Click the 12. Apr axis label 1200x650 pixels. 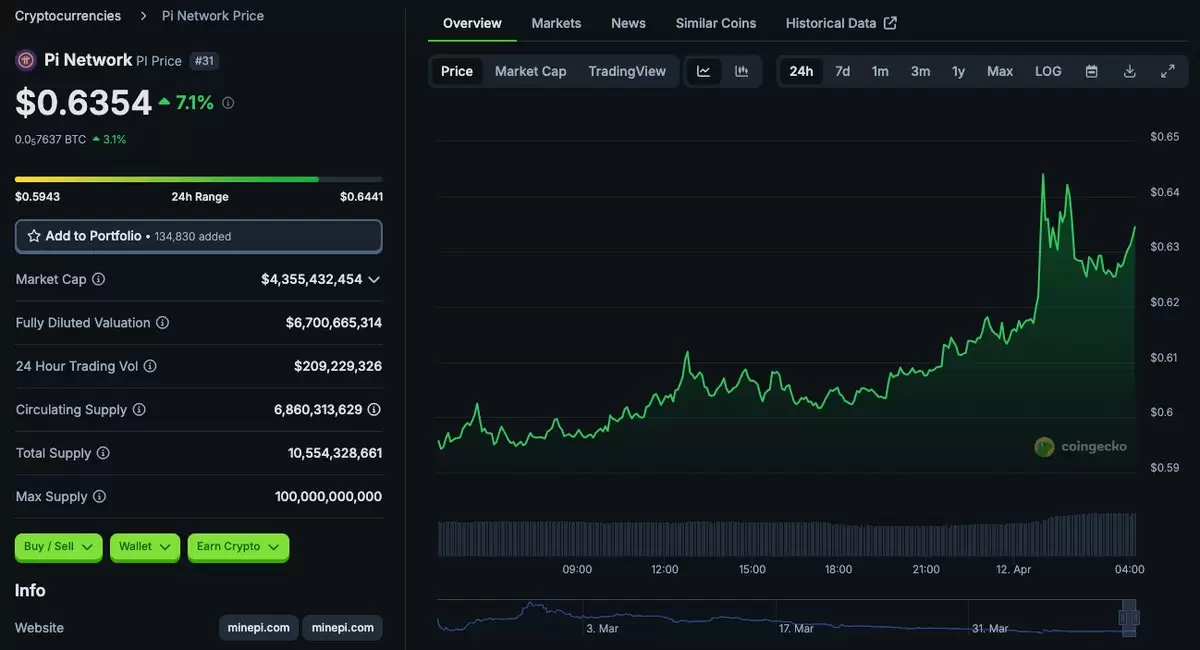(x=1014, y=569)
